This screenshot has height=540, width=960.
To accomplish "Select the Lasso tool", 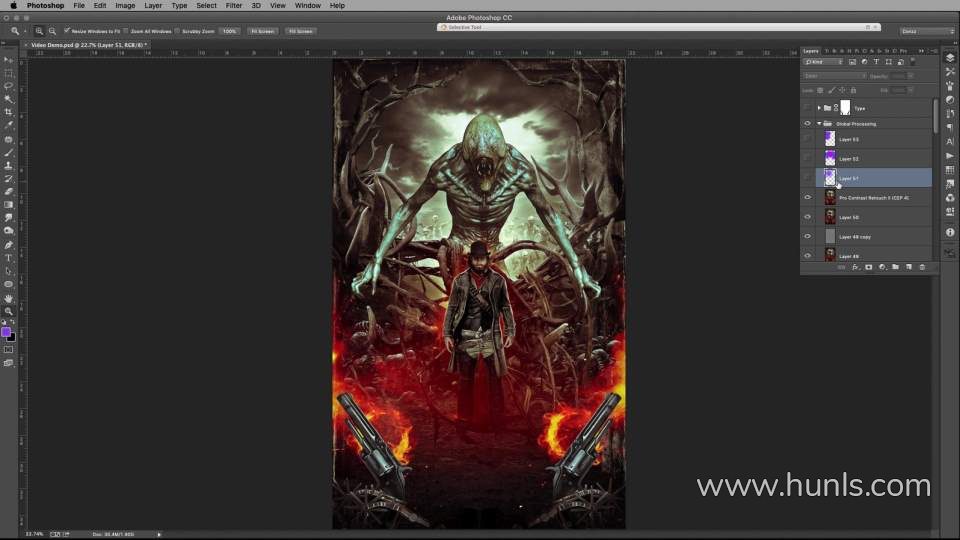I will (x=9, y=86).
